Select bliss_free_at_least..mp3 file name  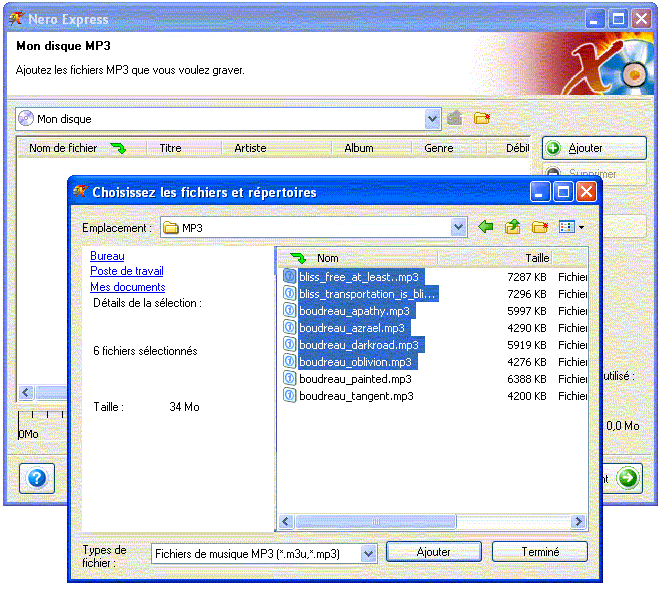coord(359,277)
